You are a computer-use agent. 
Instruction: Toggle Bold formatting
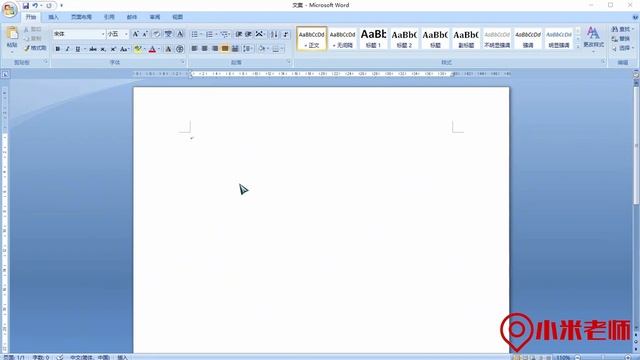pos(58,49)
